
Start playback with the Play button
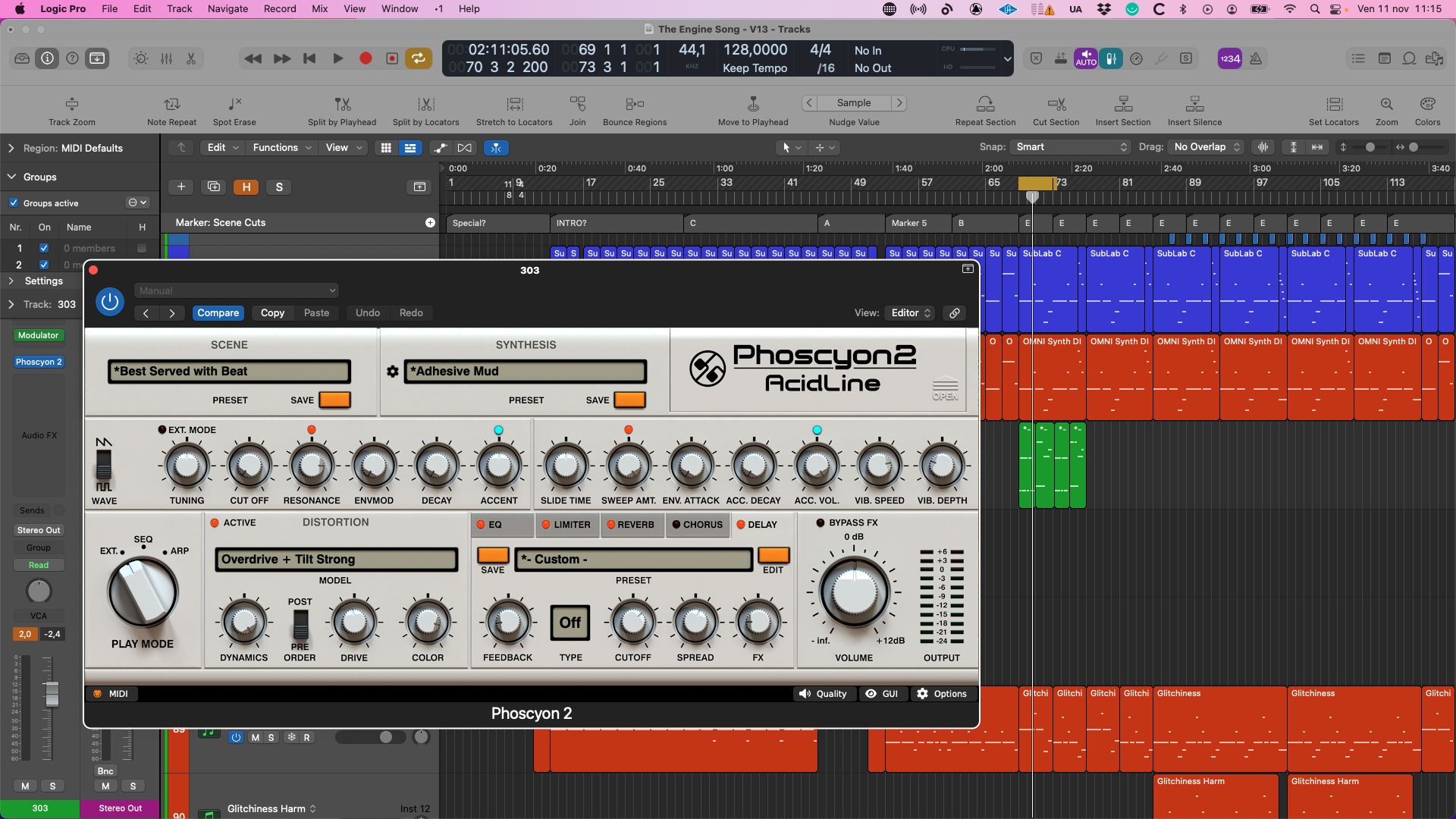338,58
